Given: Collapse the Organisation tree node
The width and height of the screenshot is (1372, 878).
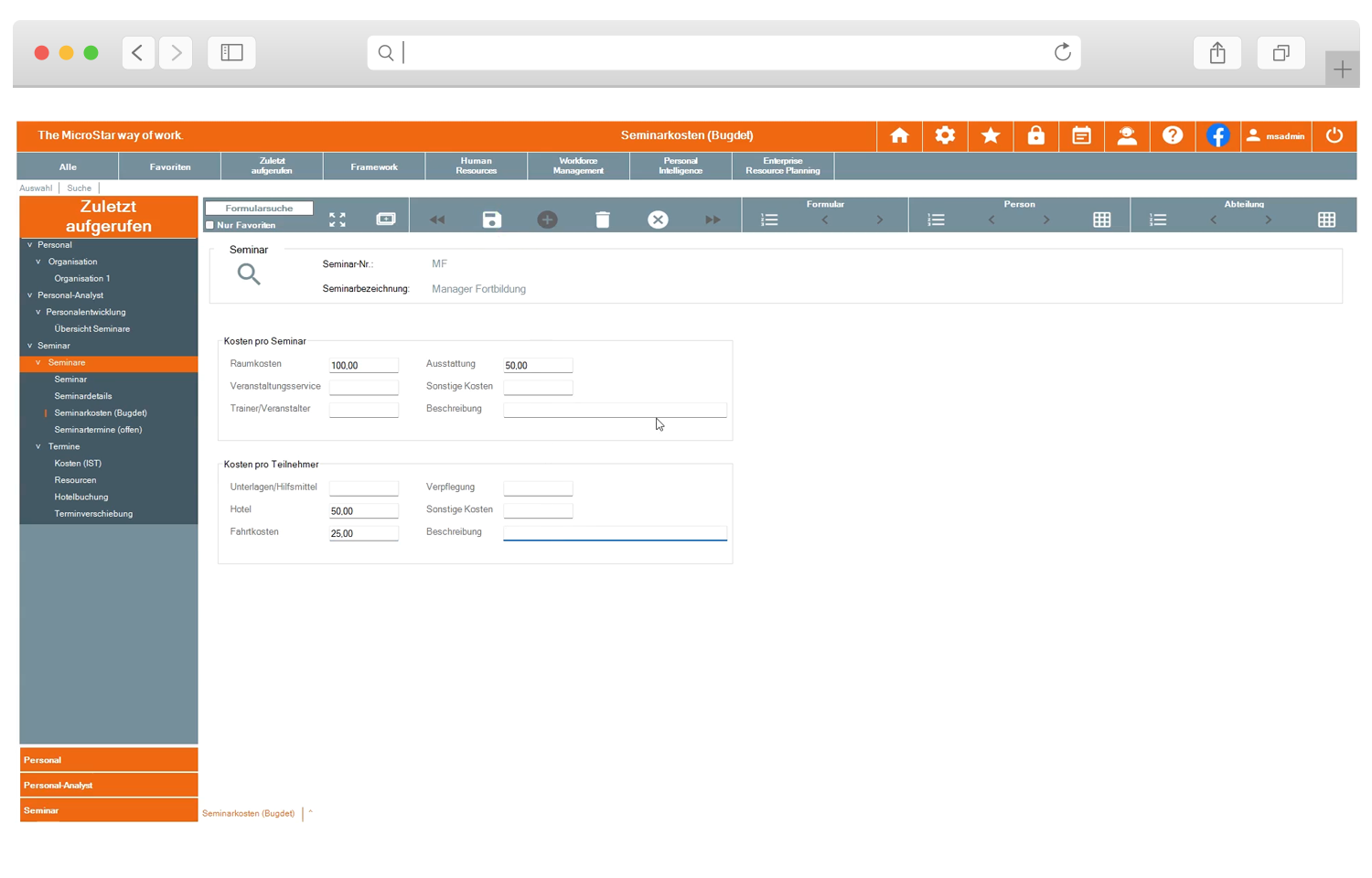Looking at the screenshot, I should pos(38,262).
